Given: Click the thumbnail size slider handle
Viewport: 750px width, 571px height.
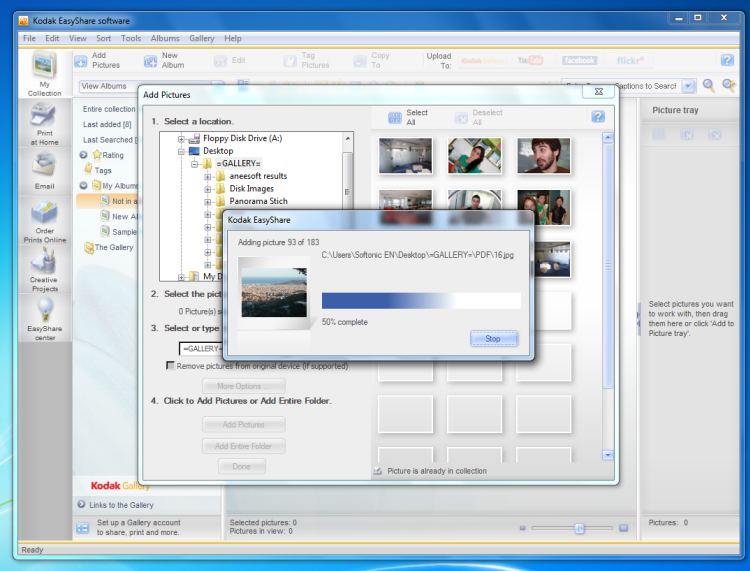Looking at the screenshot, I should [579, 528].
